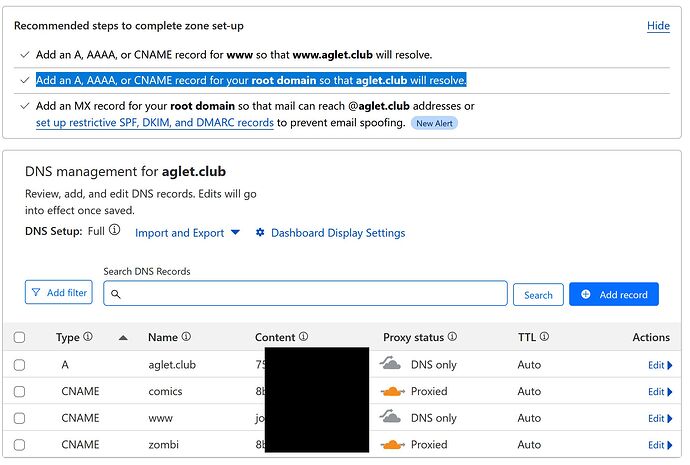690x465 pixels.
Task: Open the Import and Export dropdown
Action: tap(187, 232)
